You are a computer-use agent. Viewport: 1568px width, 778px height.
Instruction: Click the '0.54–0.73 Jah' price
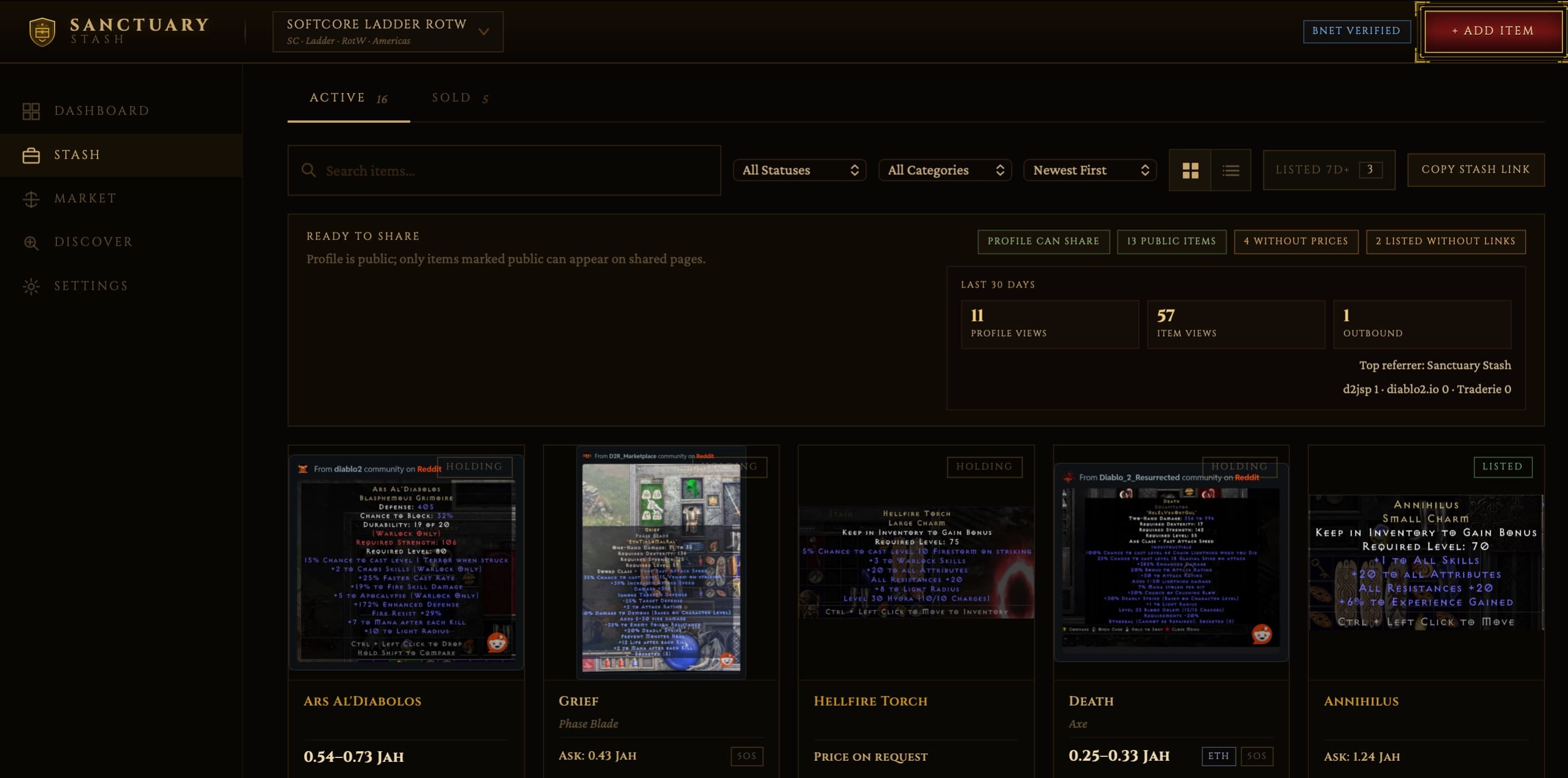coord(354,757)
